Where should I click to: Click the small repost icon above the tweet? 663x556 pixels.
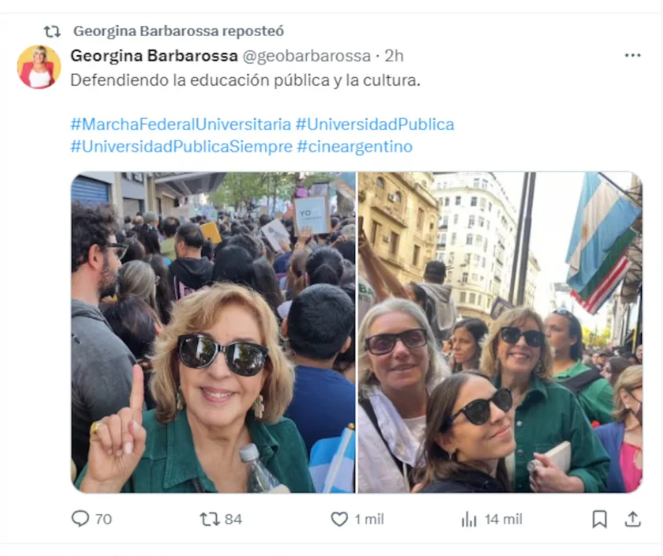(52, 31)
